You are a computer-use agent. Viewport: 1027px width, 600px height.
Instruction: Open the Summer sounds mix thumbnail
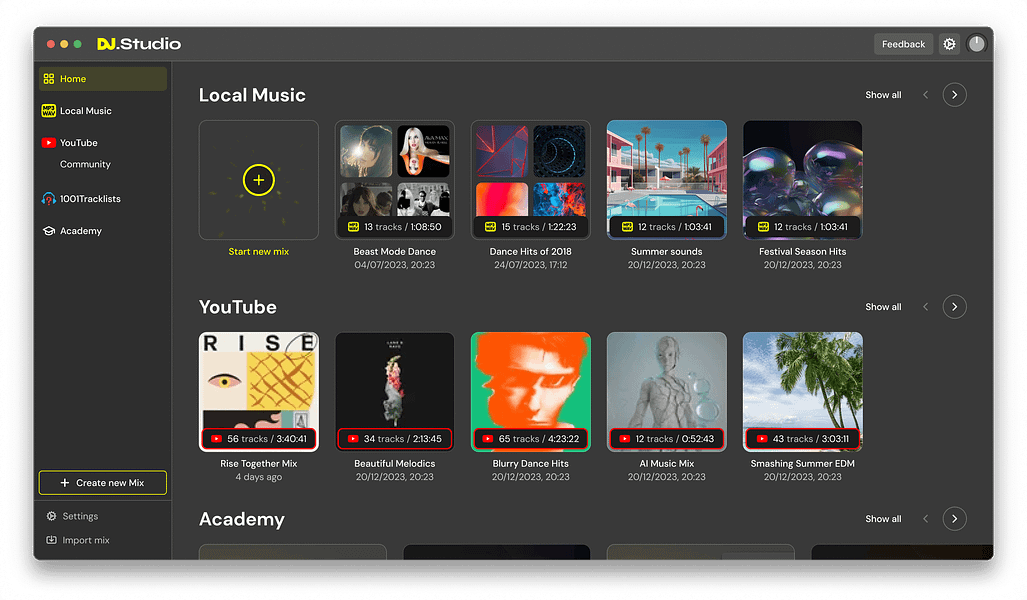(x=667, y=179)
